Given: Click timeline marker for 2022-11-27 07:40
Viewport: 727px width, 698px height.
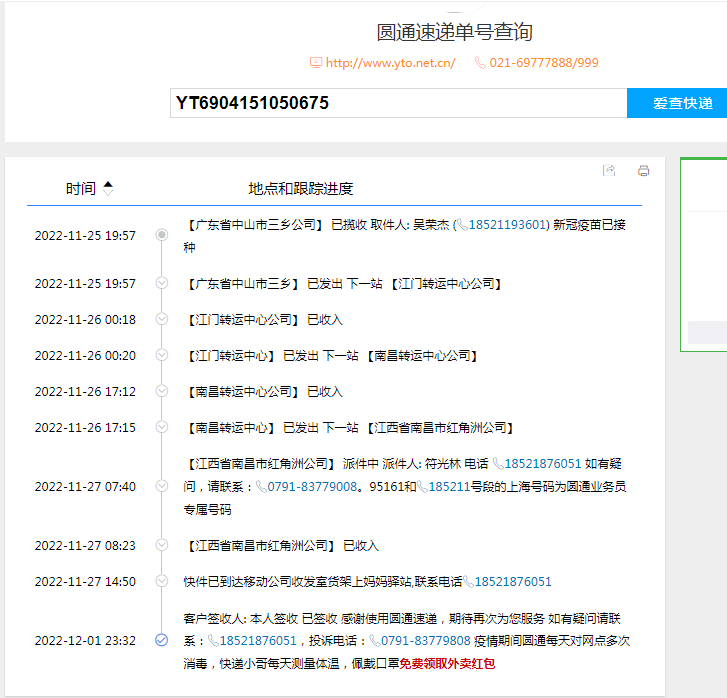Looking at the screenshot, I should tap(161, 486).
